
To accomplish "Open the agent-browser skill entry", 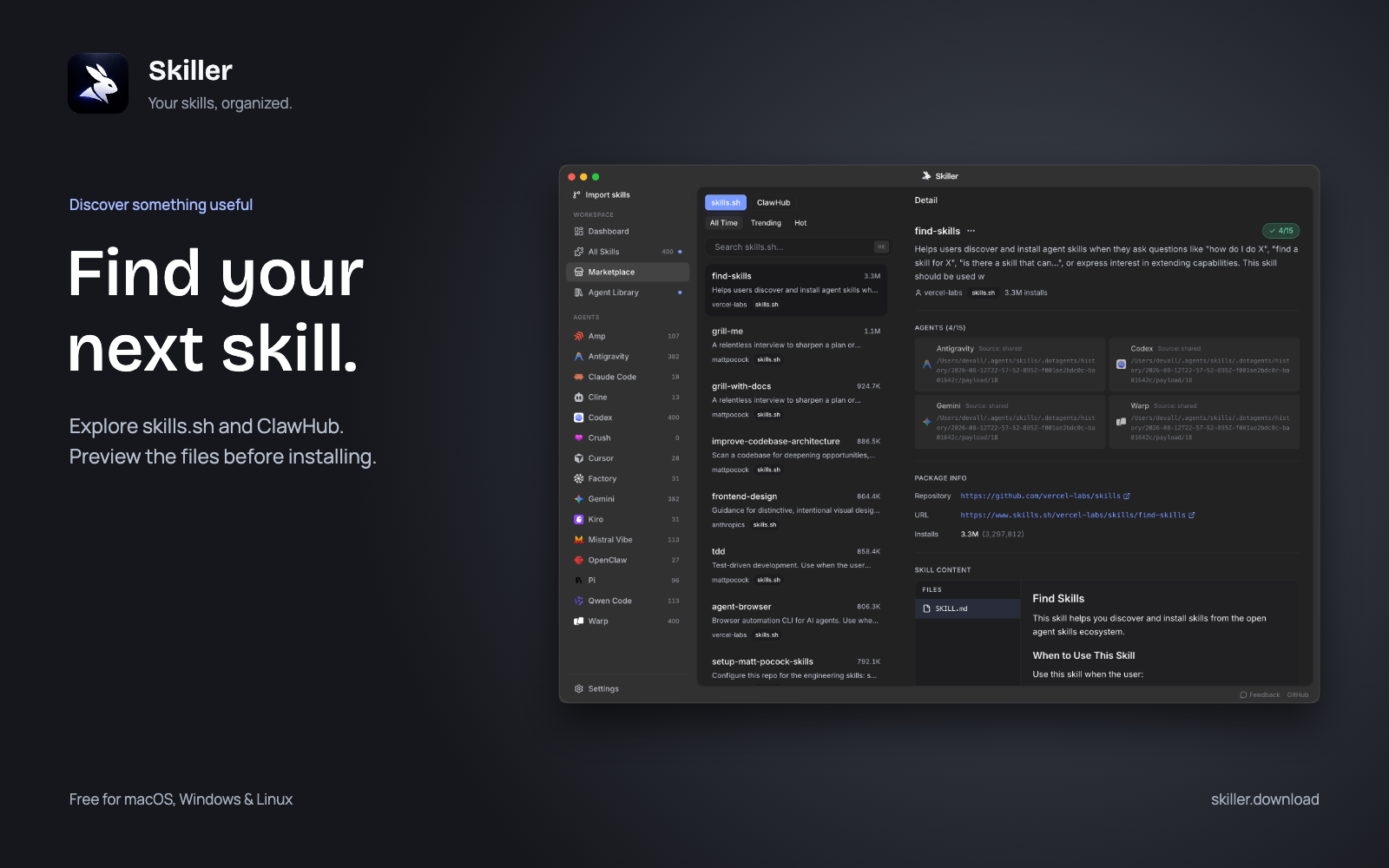I will (796, 621).
